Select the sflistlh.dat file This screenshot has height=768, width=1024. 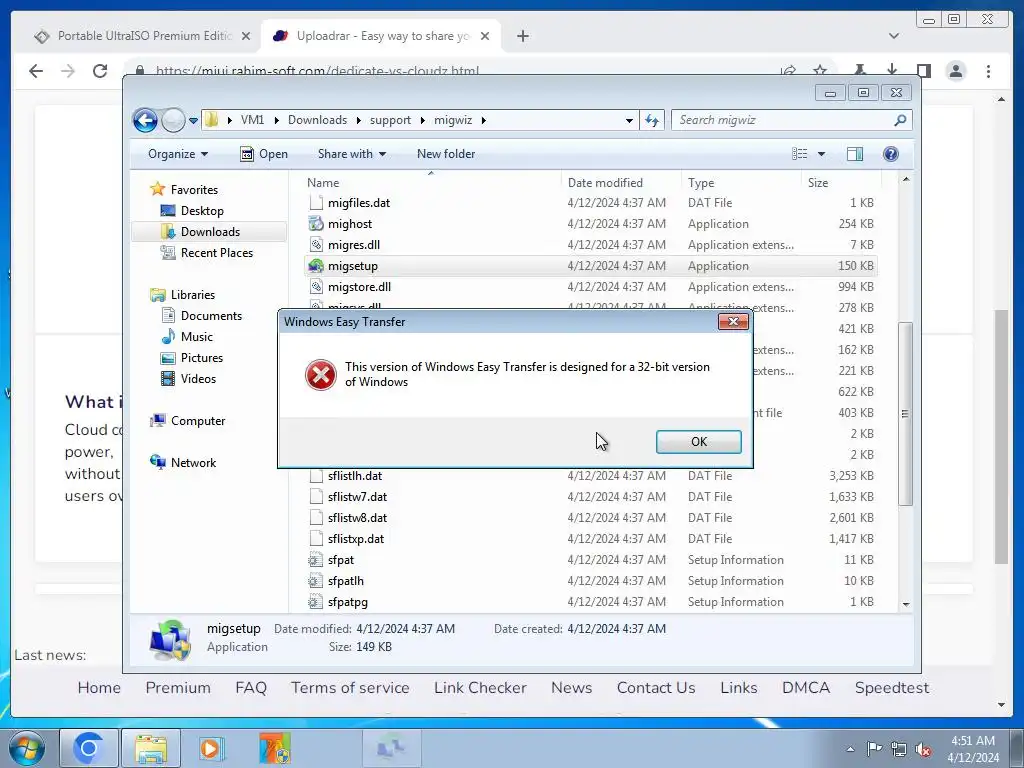355,475
